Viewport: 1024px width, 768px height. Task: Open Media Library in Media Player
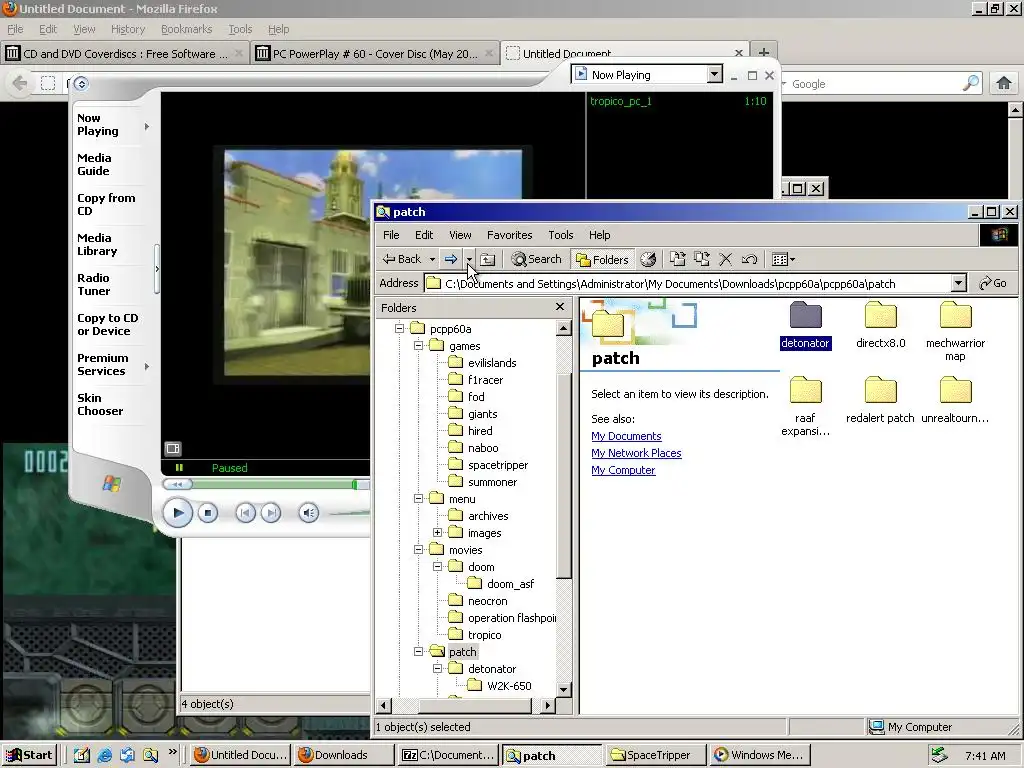(97, 244)
